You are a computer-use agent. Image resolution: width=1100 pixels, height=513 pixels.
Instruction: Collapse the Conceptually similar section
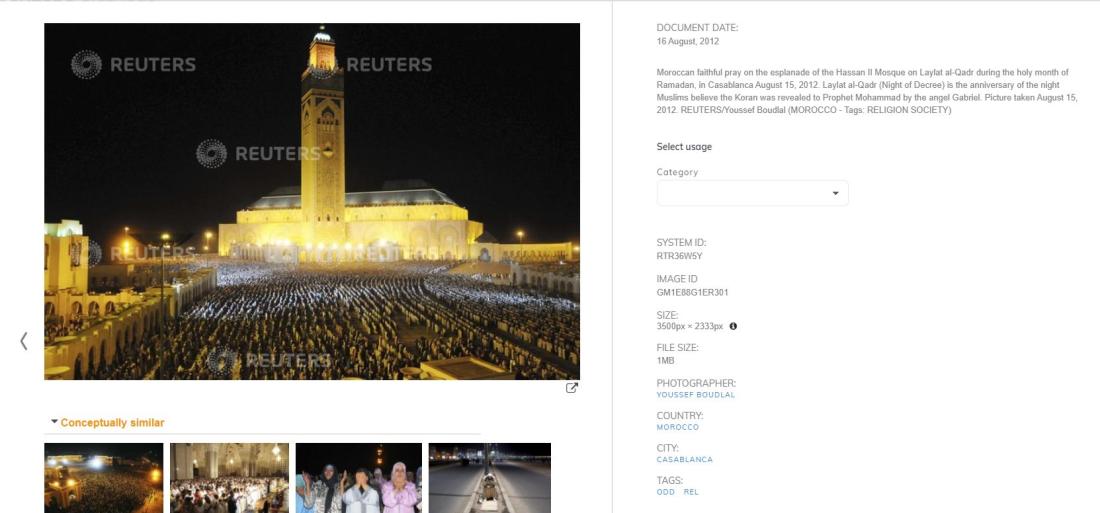click(54, 422)
